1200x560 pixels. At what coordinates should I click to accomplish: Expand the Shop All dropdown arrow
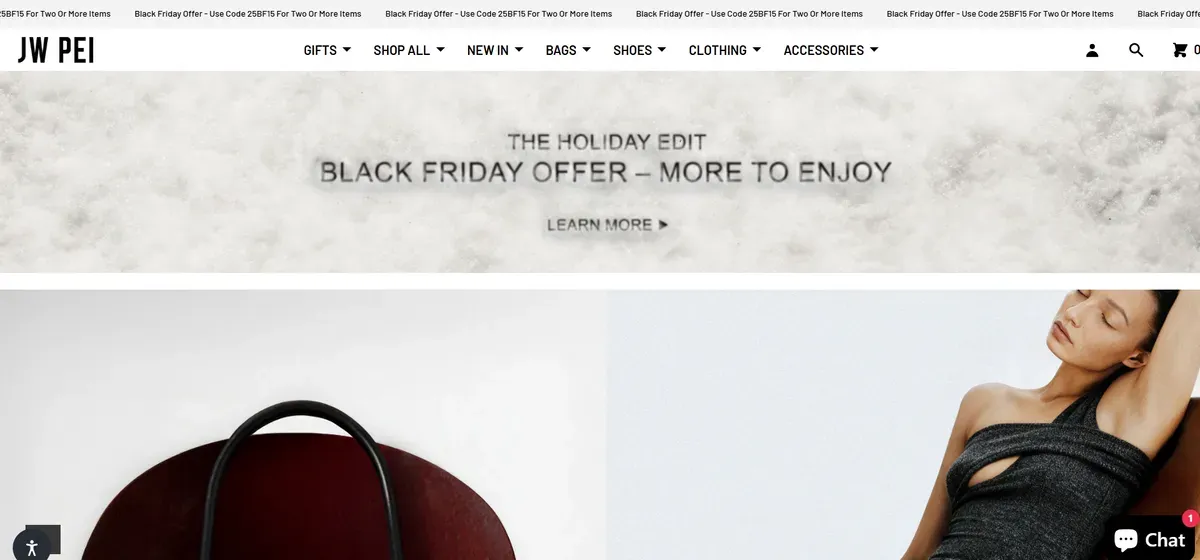[440, 49]
